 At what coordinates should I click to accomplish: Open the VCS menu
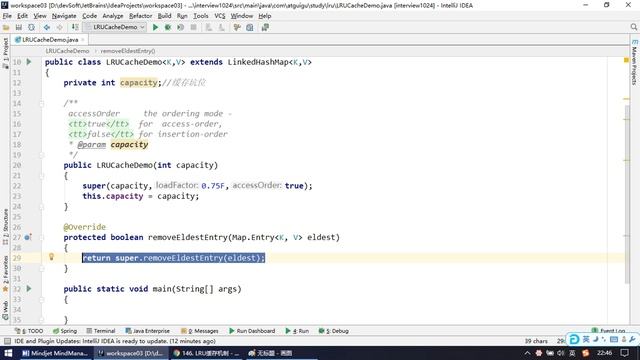coord(220,16)
